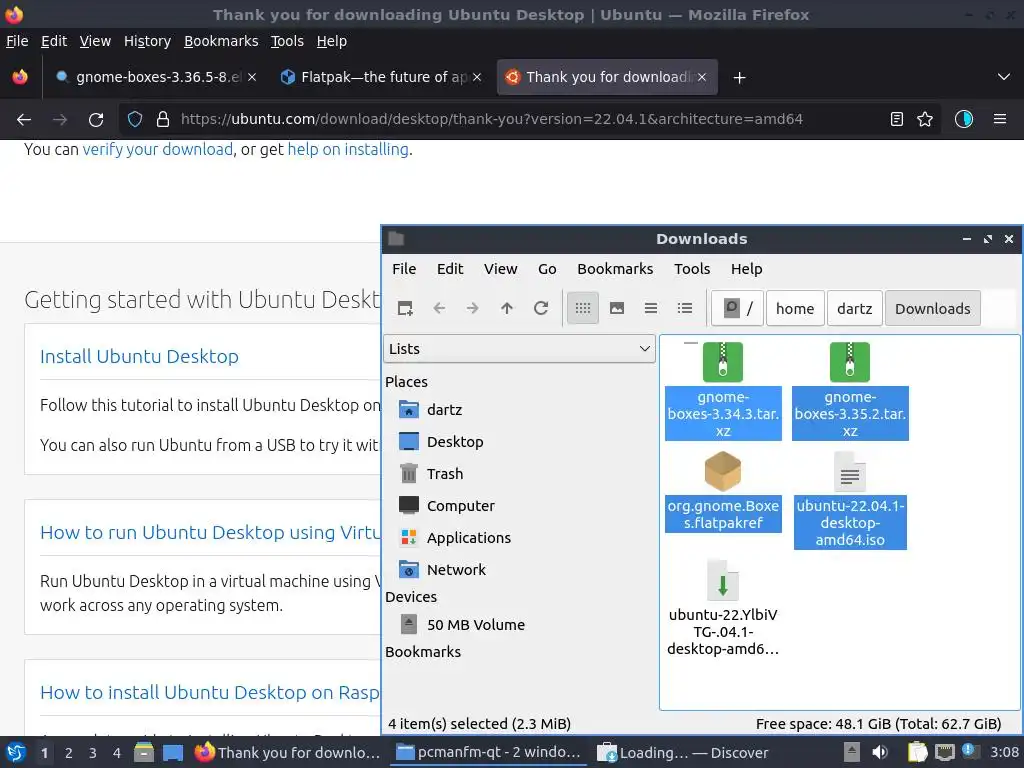Go forward in file manager
The width and height of the screenshot is (1024, 768).
[x=473, y=308]
